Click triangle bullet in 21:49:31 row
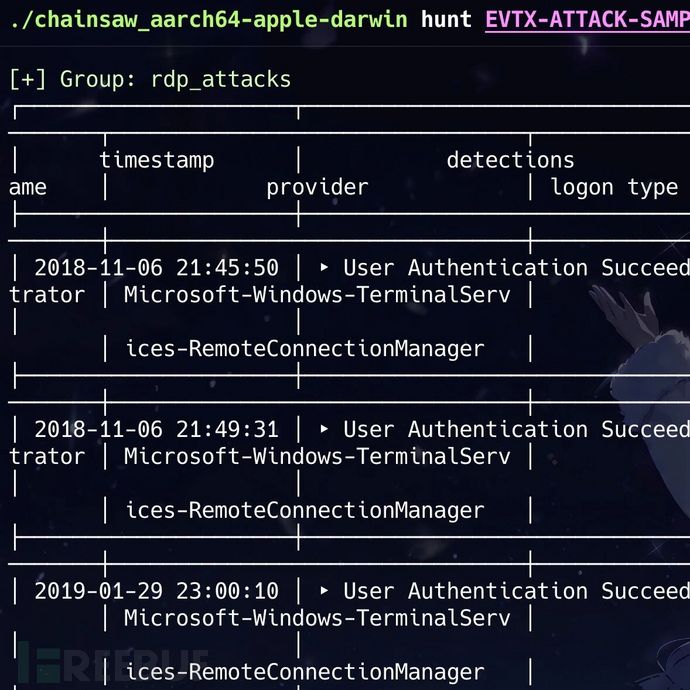This screenshot has height=690, width=690. (x=324, y=429)
